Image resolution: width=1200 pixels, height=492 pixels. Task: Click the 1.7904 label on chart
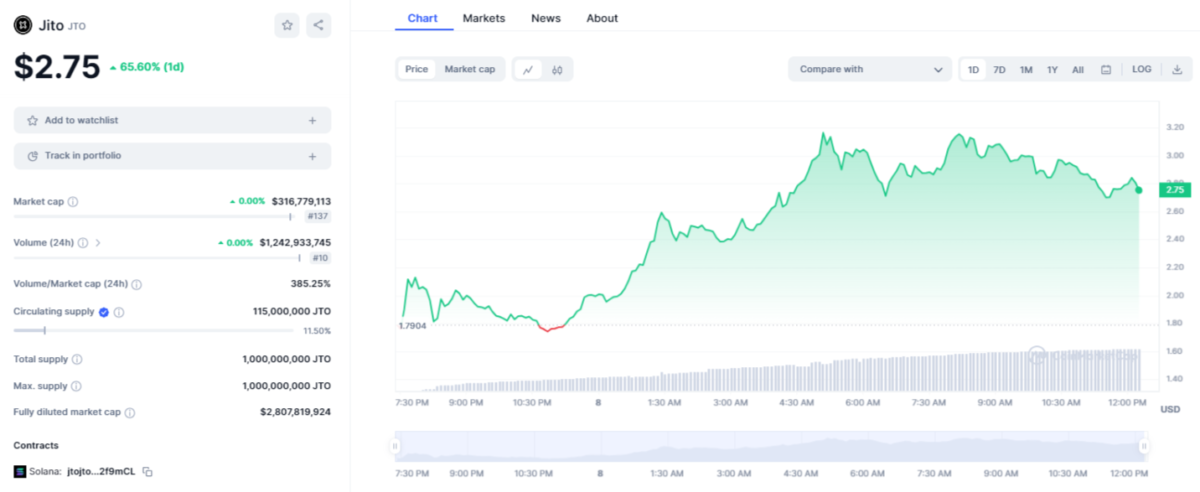pyautogui.click(x=412, y=325)
